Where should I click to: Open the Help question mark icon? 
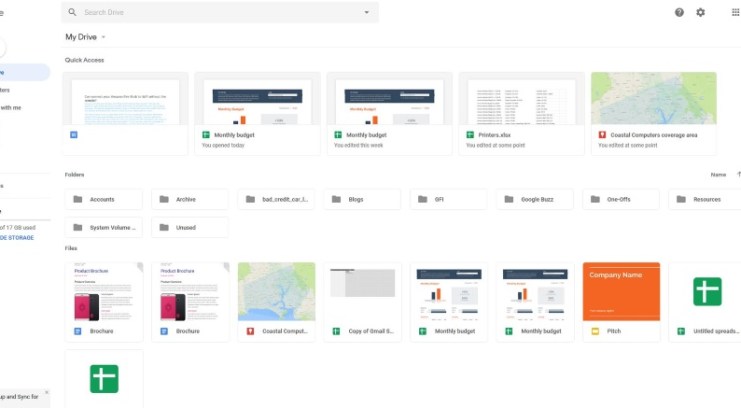pyautogui.click(x=679, y=12)
